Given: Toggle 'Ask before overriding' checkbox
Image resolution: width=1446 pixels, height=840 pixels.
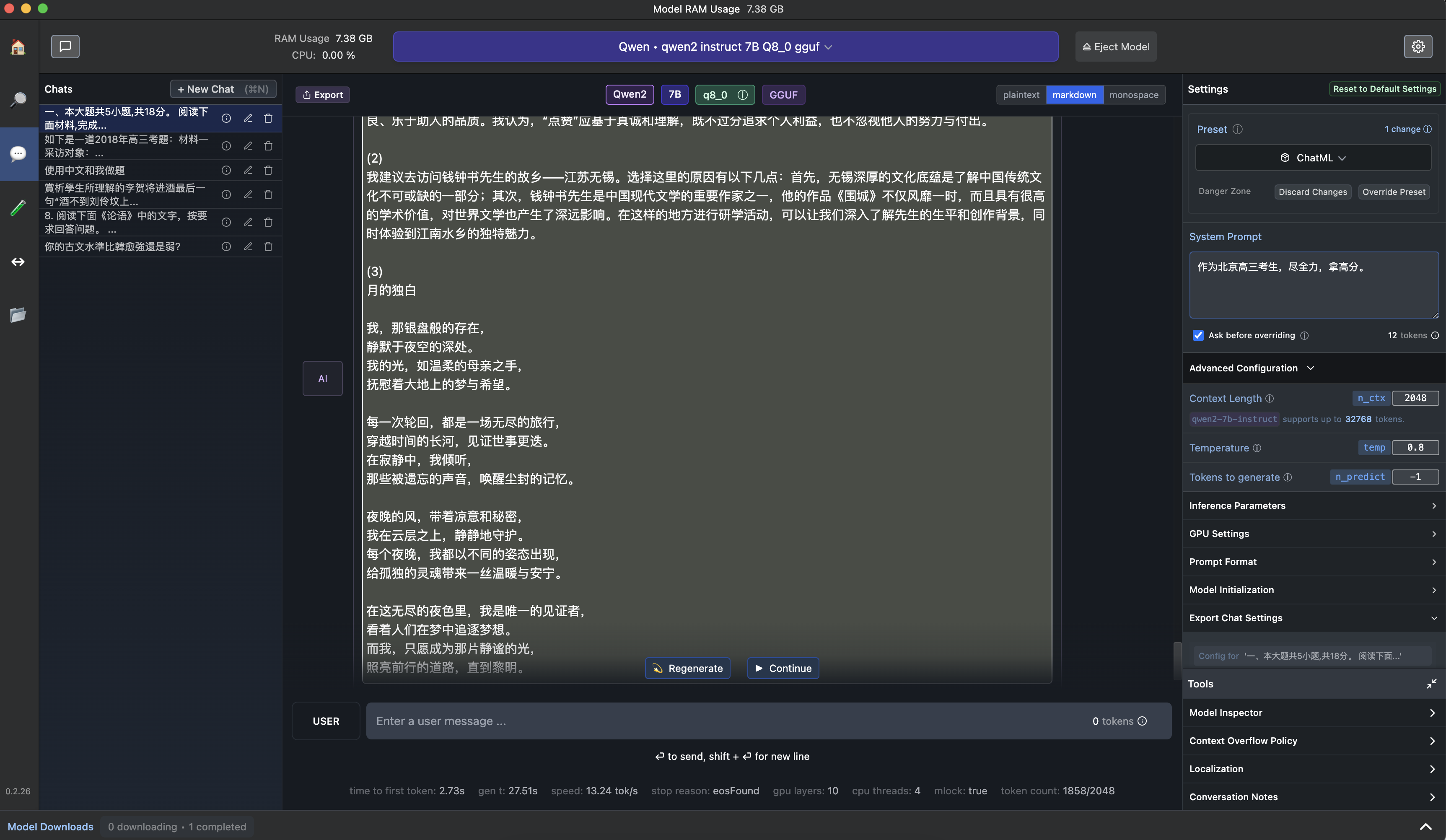Looking at the screenshot, I should pos(1198,335).
